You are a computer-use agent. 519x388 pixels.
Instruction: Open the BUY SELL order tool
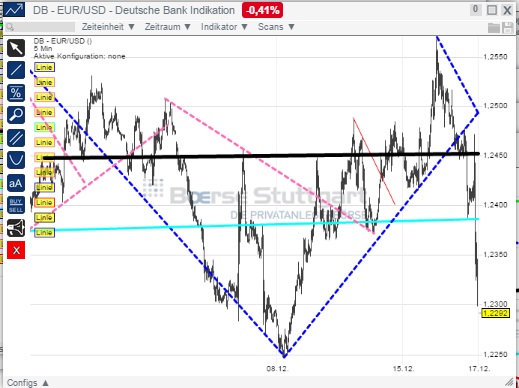coord(16,205)
